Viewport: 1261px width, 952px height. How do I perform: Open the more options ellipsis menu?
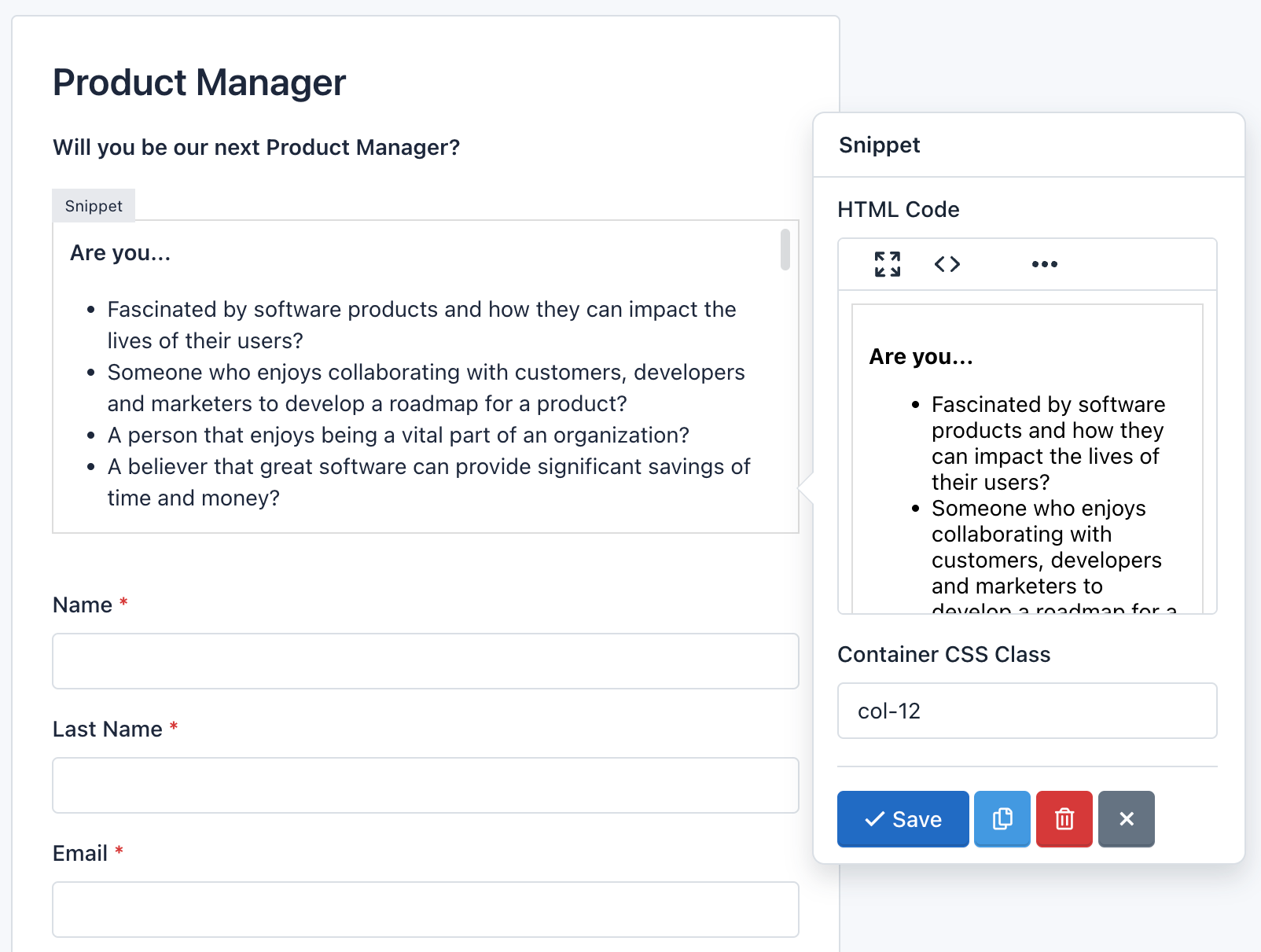pyautogui.click(x=1044, y=264)
